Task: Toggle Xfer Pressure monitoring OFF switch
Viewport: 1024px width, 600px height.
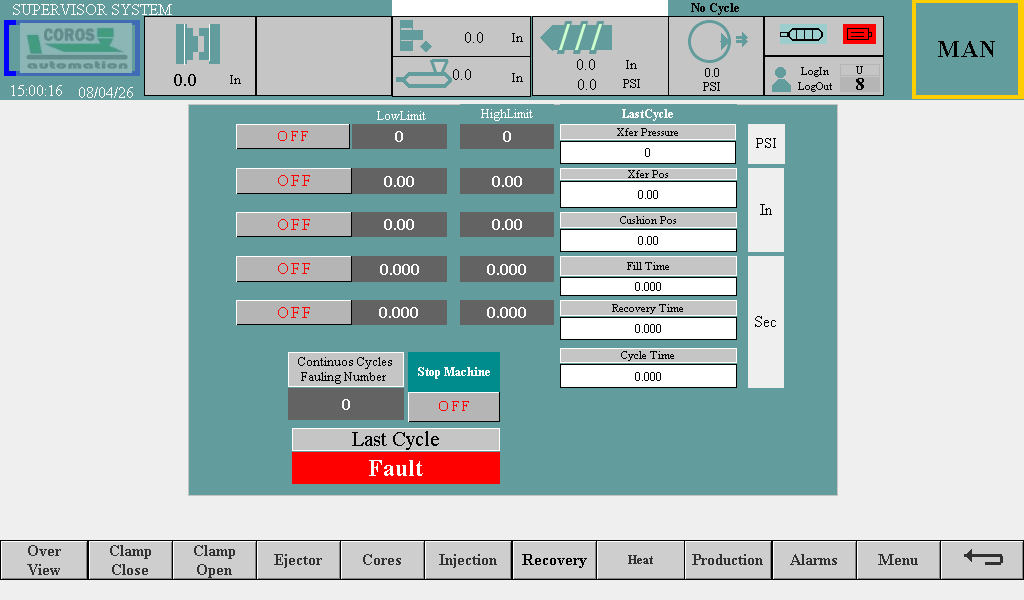Action: (x=293, y=137)
